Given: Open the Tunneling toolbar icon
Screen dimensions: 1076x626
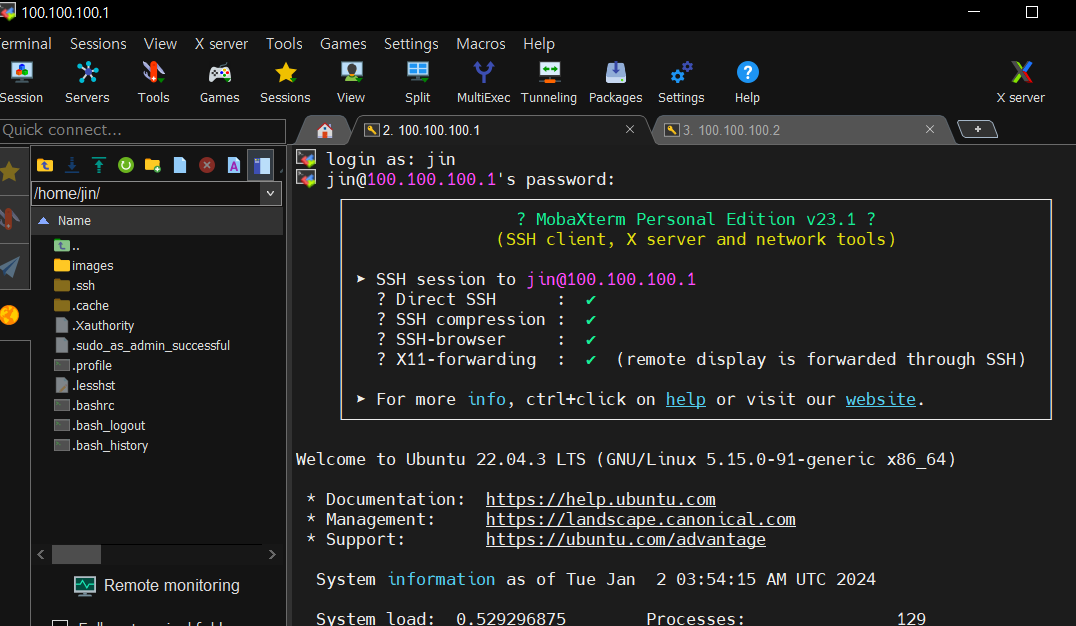Looking at the screenshot, I should pyautogui.click(x=549, y=82).
